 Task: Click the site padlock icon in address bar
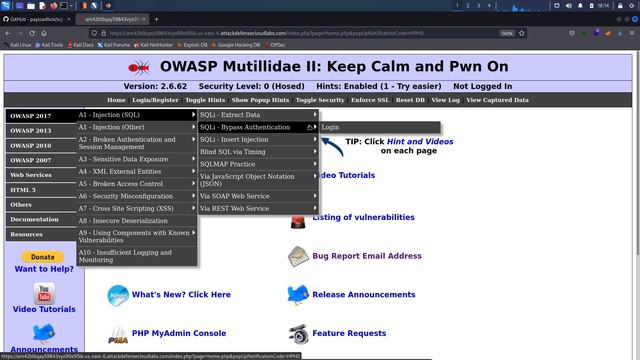tap(103, 33)
